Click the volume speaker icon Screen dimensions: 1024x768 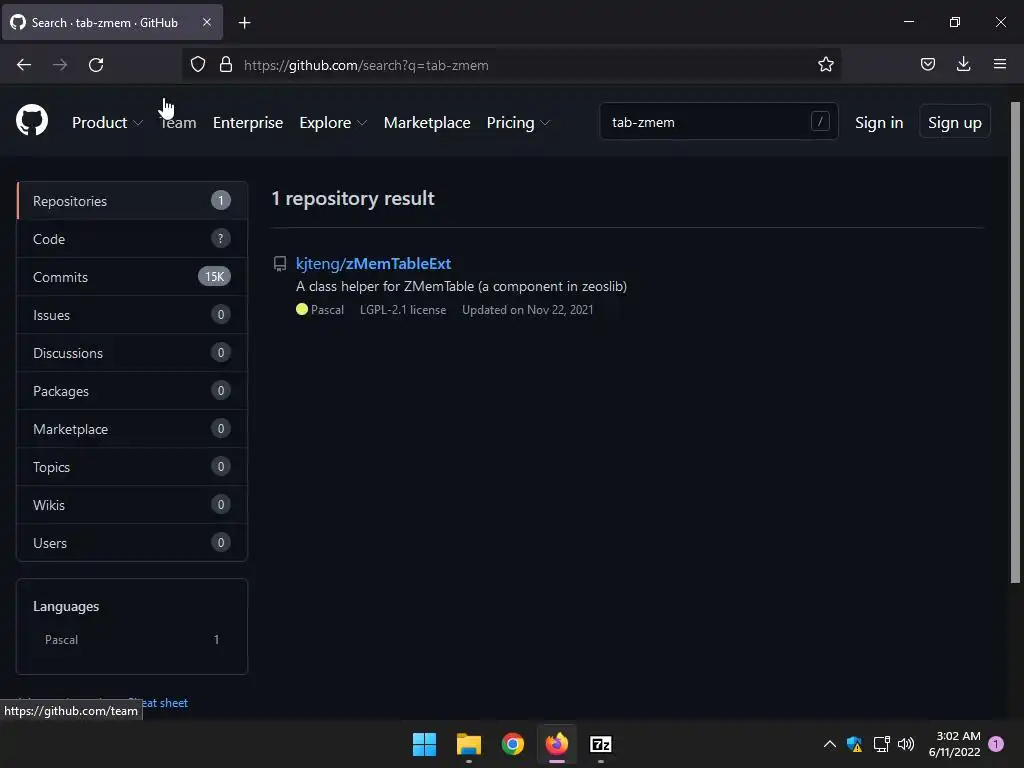(x=906, y=744)
